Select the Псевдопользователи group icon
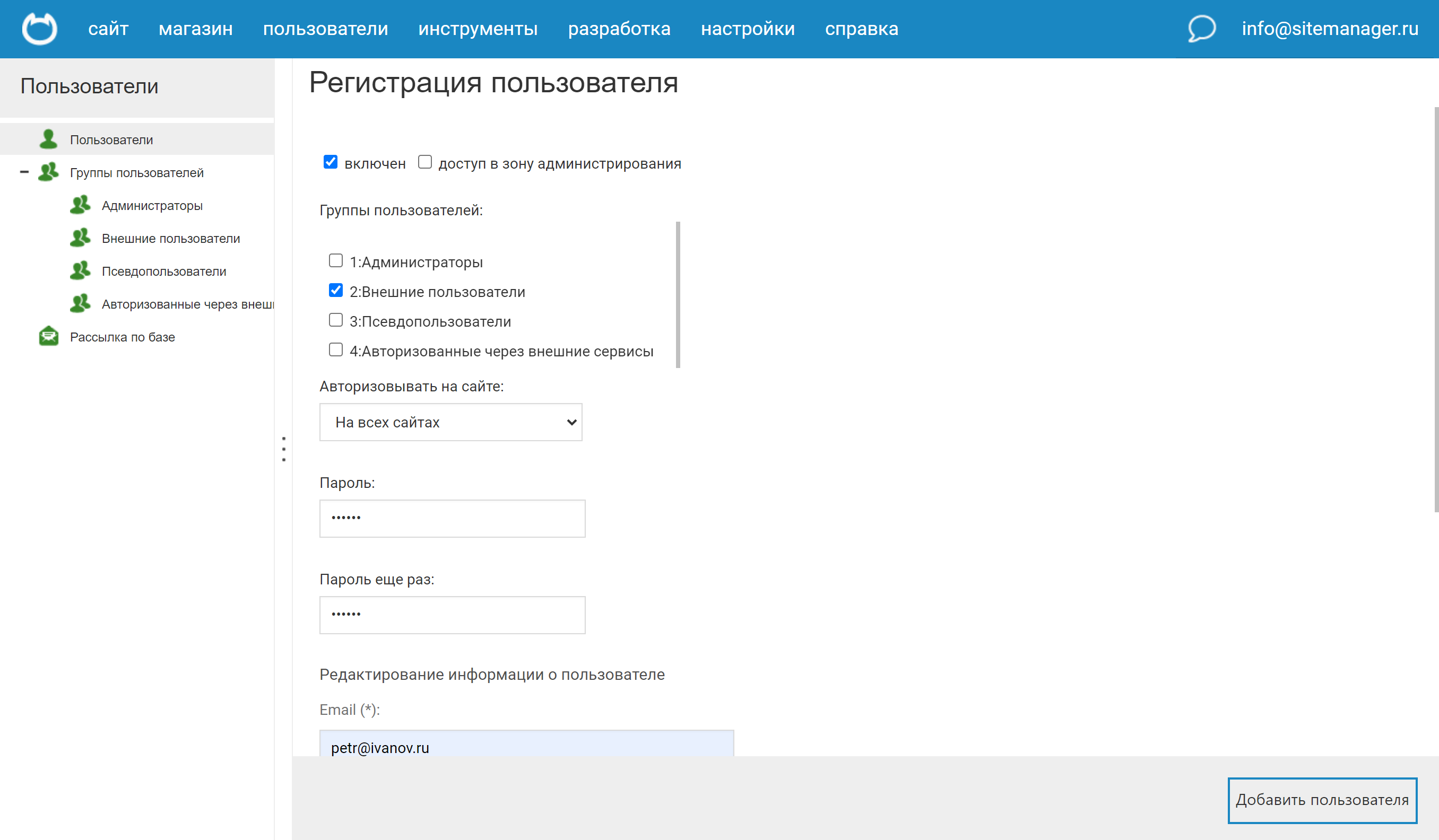 81,270
